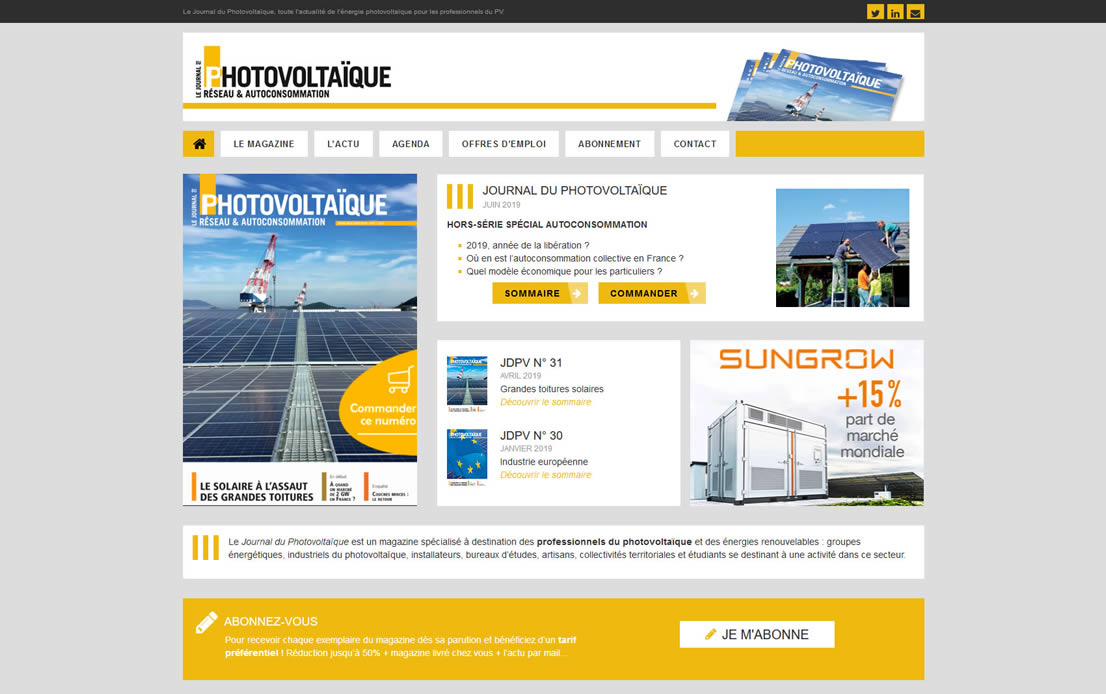Select Agenda in the navigation bar
The height and width of the screenshot is (694, 1106).
[x=411, y=144]
